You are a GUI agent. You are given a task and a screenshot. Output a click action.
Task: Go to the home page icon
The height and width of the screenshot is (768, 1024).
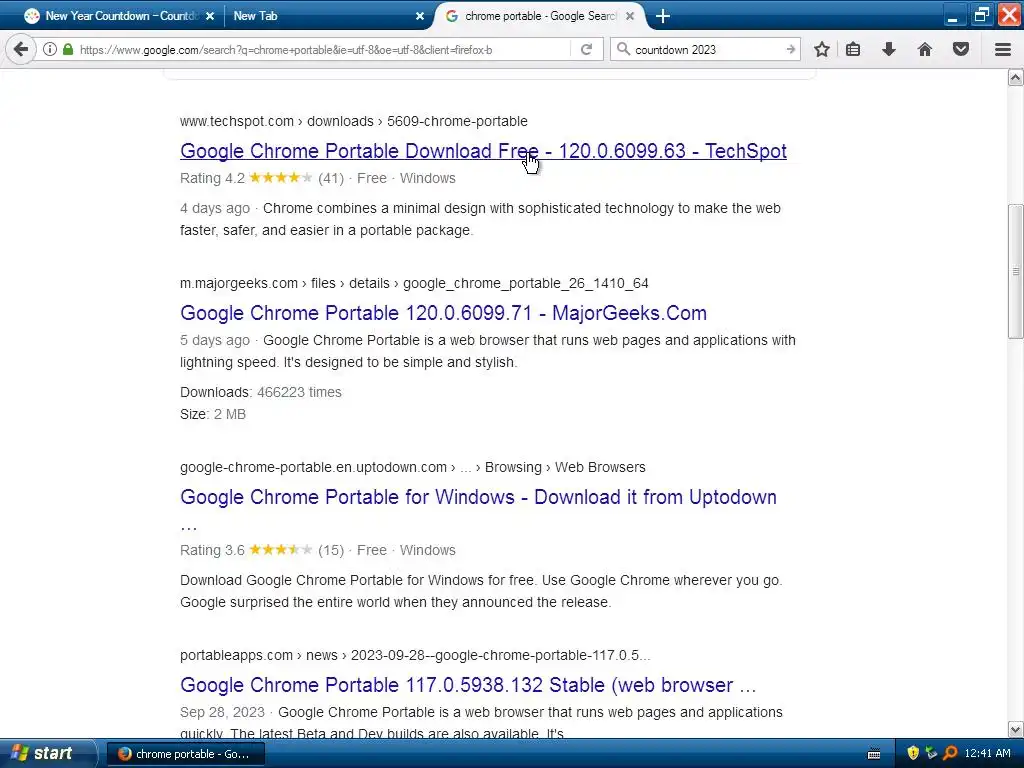pyautogui.click(x=925, y=49)
